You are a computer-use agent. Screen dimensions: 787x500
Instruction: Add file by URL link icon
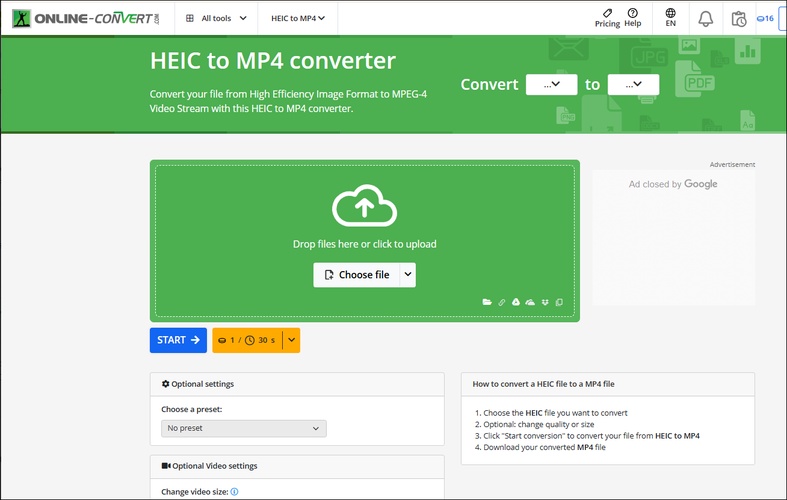click(501, 302)
